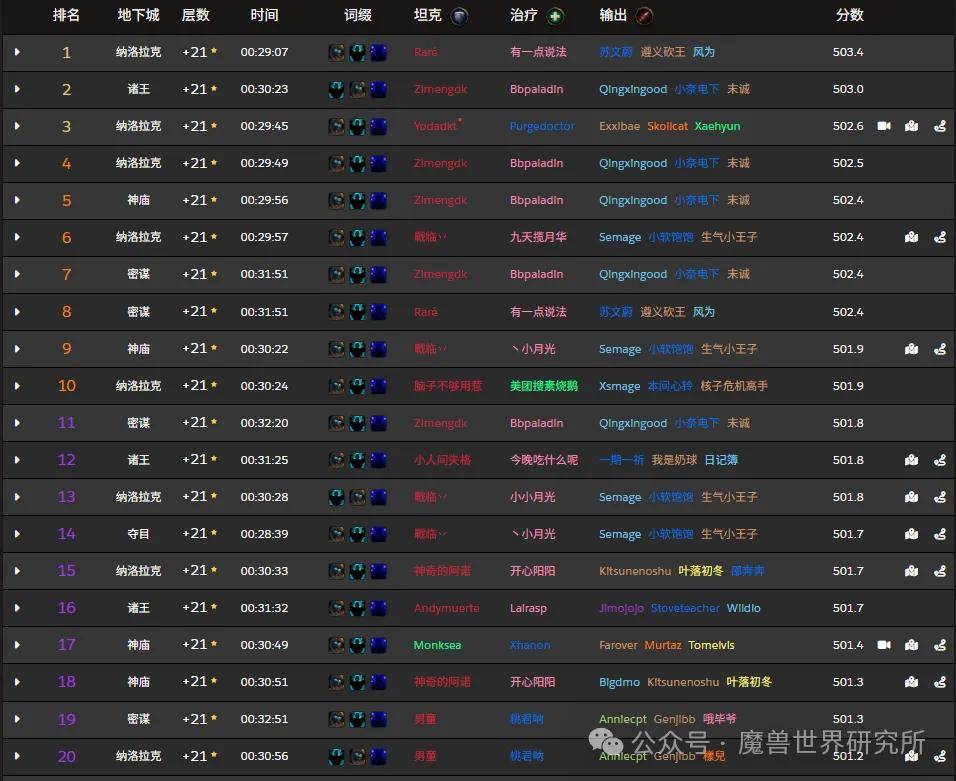Screen dimensions: 956x781
Task: Open the map pin icon on rank 9 row
Action: click(911, 349)
